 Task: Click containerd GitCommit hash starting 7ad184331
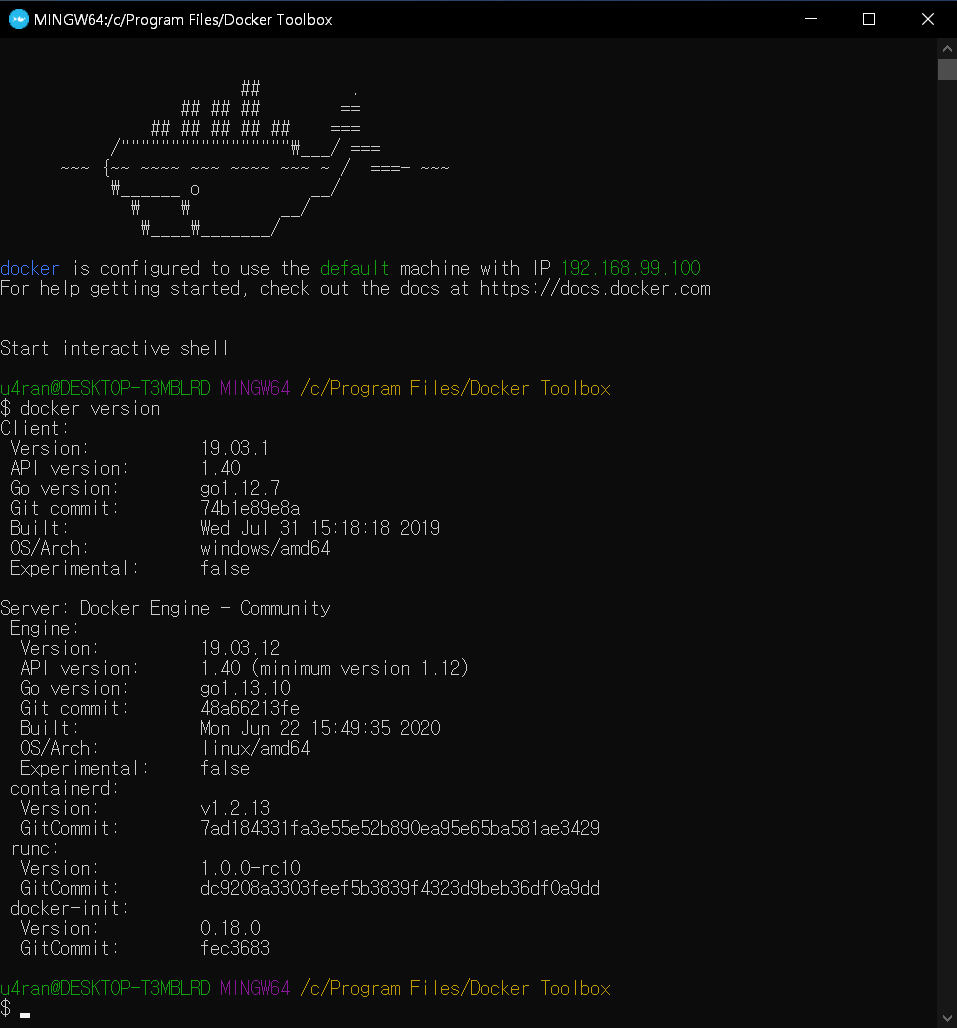(400, 828)
